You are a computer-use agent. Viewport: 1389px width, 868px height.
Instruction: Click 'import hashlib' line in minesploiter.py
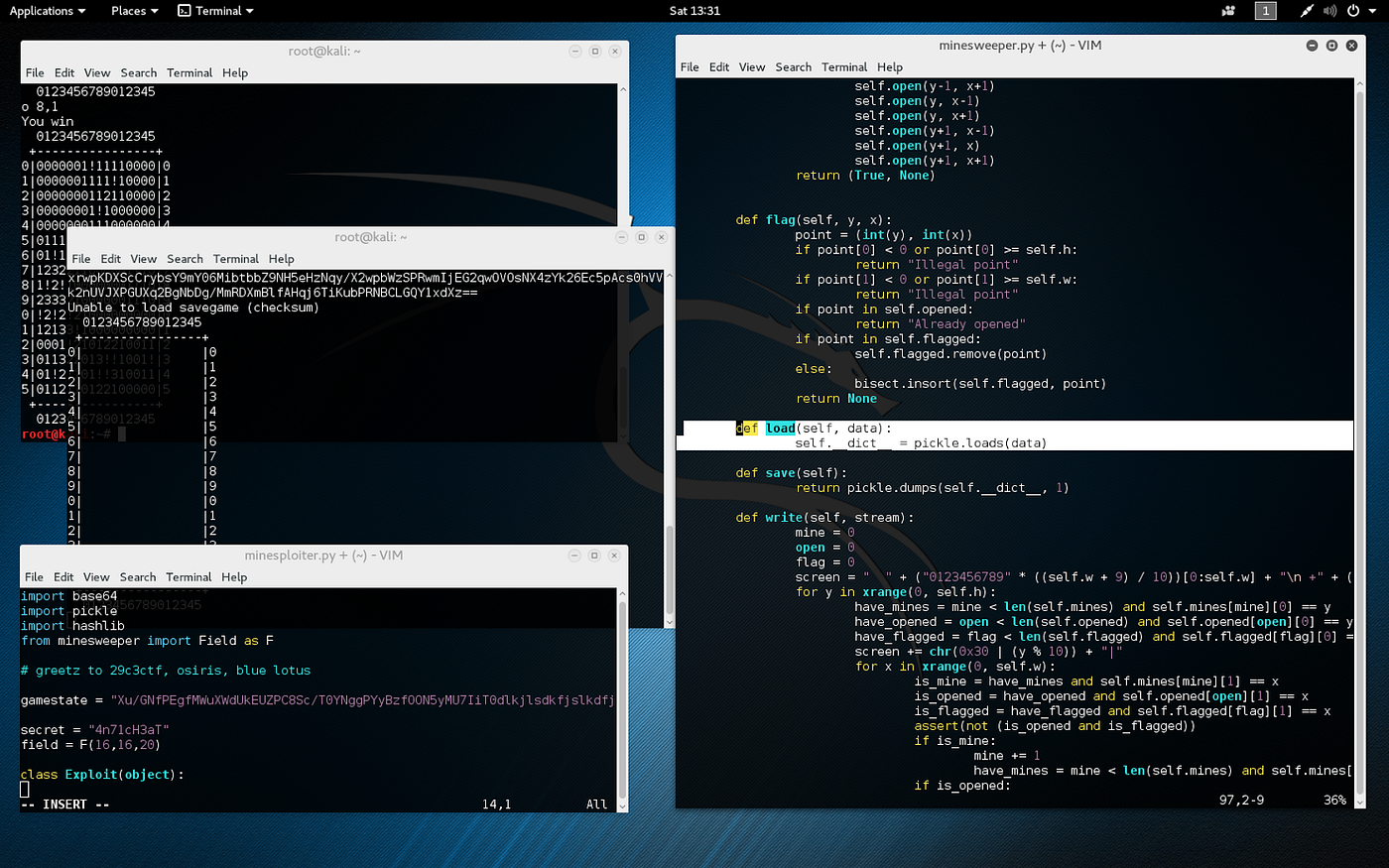point(72,626)
